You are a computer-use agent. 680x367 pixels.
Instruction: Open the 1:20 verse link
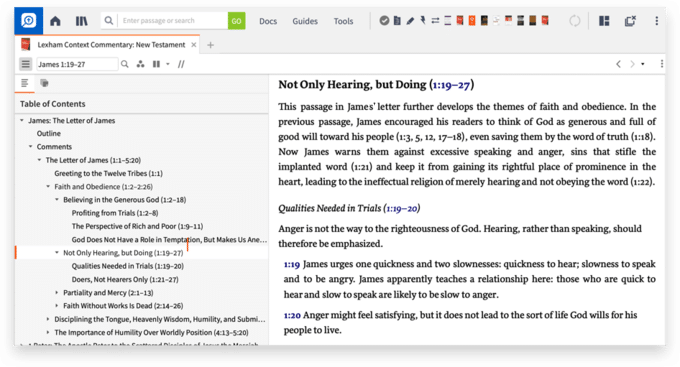tap(292, 315)
